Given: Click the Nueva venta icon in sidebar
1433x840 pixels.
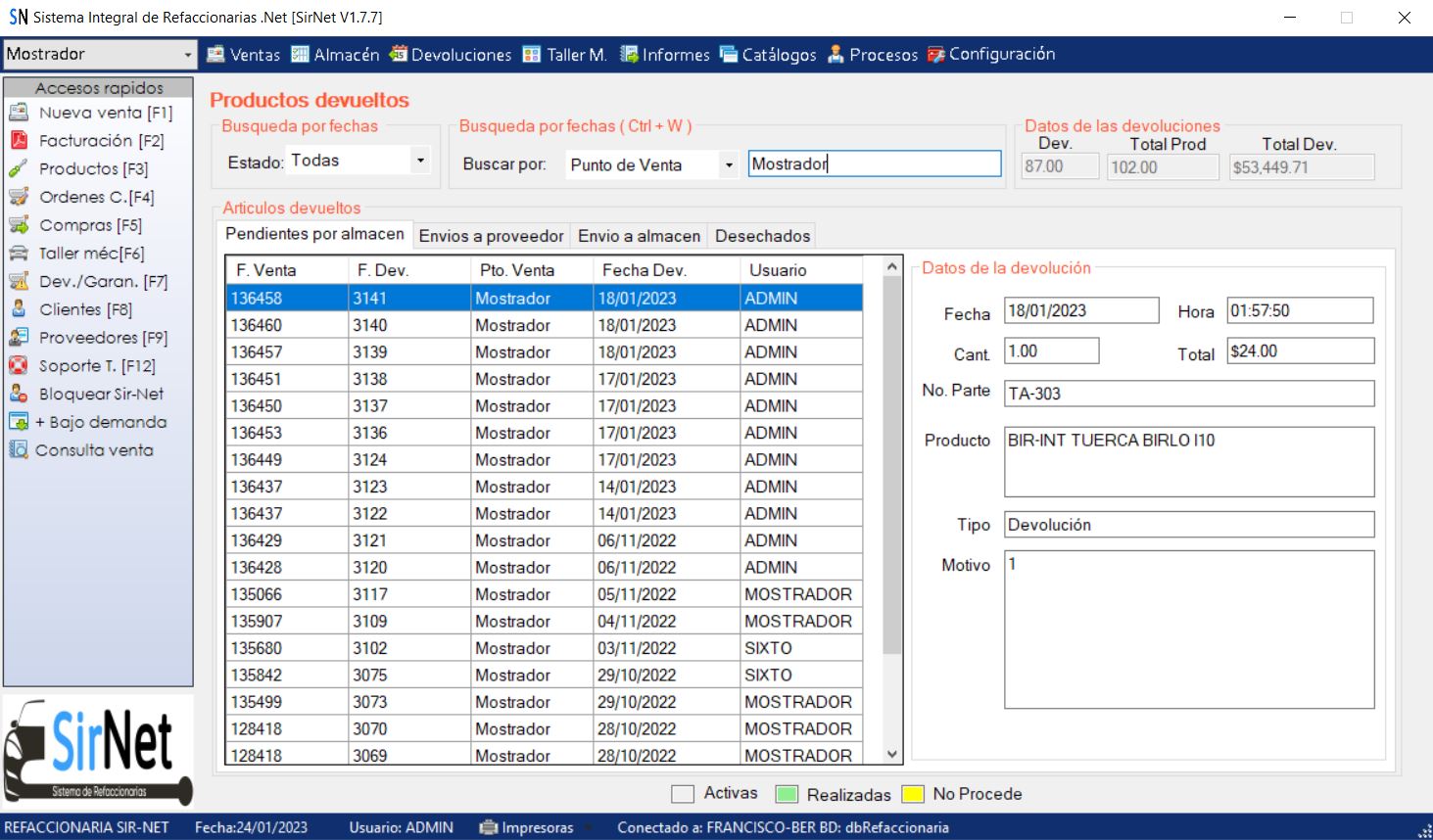Looking at the screenshot, I should pyautogui.click(x=19, y=113).
